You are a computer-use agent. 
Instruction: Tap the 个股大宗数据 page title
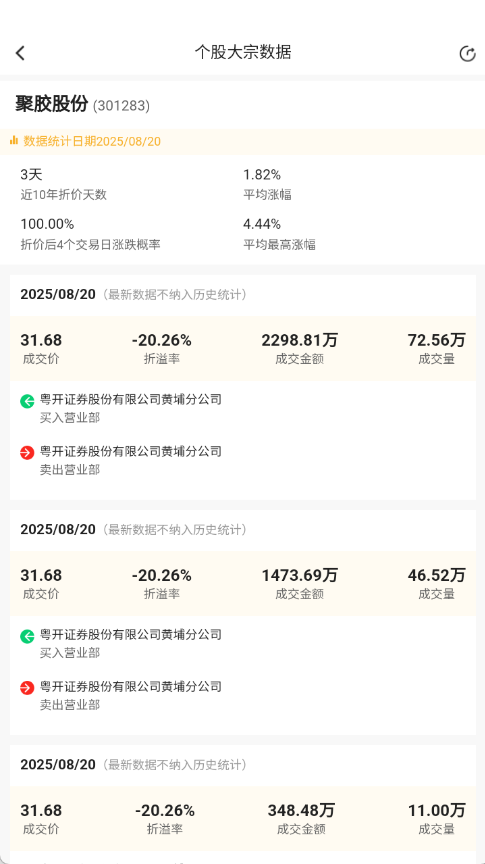(x=242, y=52)
